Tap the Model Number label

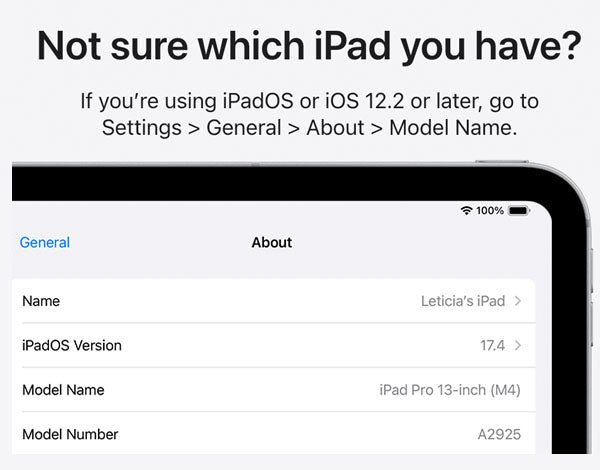70,435
